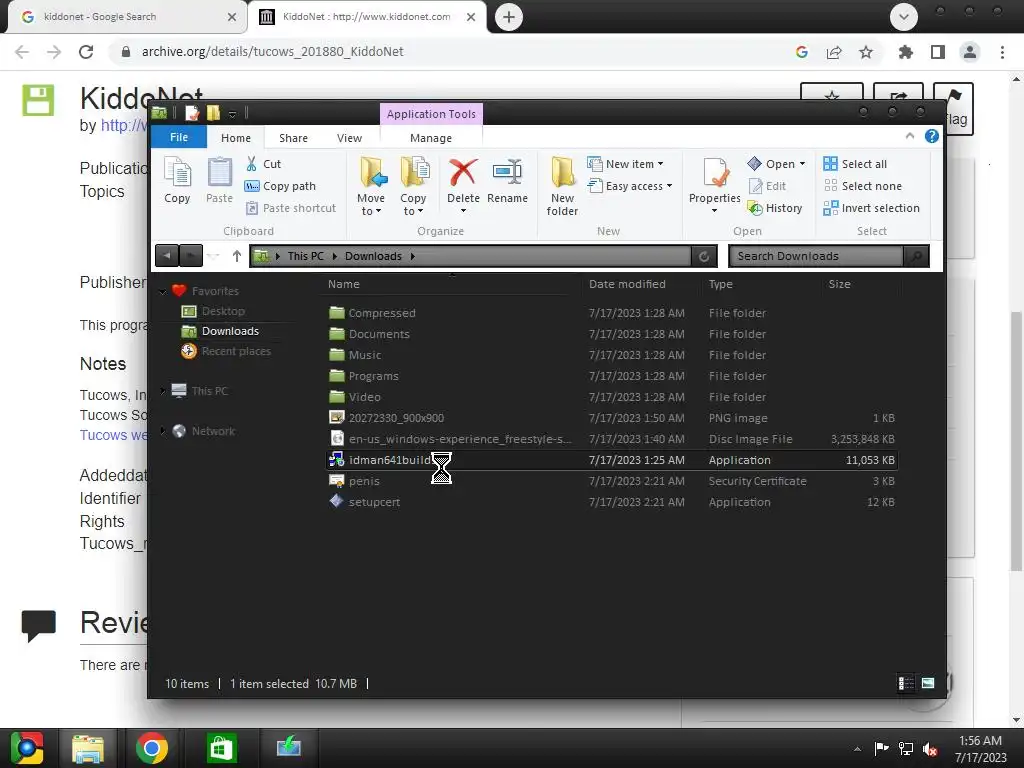1024x768 pixels.
Task: Open the Store taskbar icon
Action: [x=221, y=748]
